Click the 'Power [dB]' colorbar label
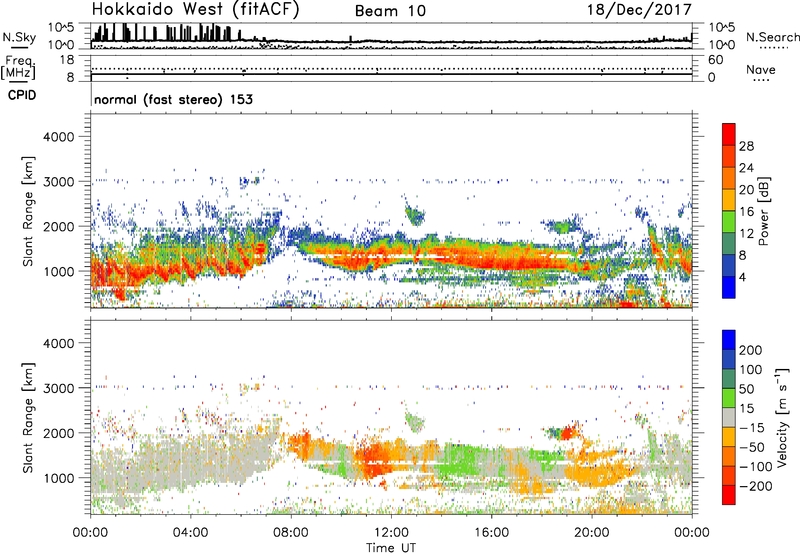Viewport: 800px width, 554px height. [x=764, y=211]
